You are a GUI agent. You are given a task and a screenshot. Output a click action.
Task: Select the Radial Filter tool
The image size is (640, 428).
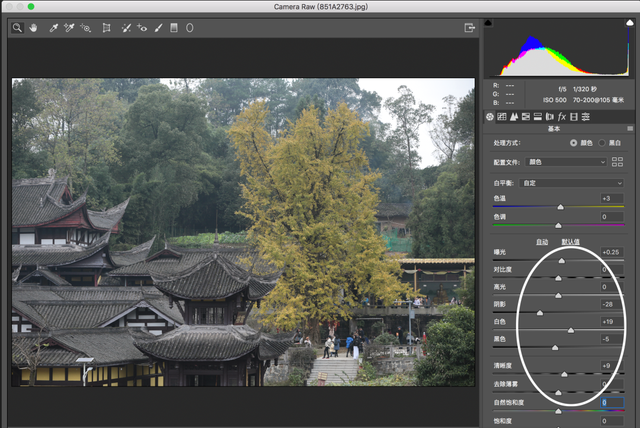click(x=190, y=28)
